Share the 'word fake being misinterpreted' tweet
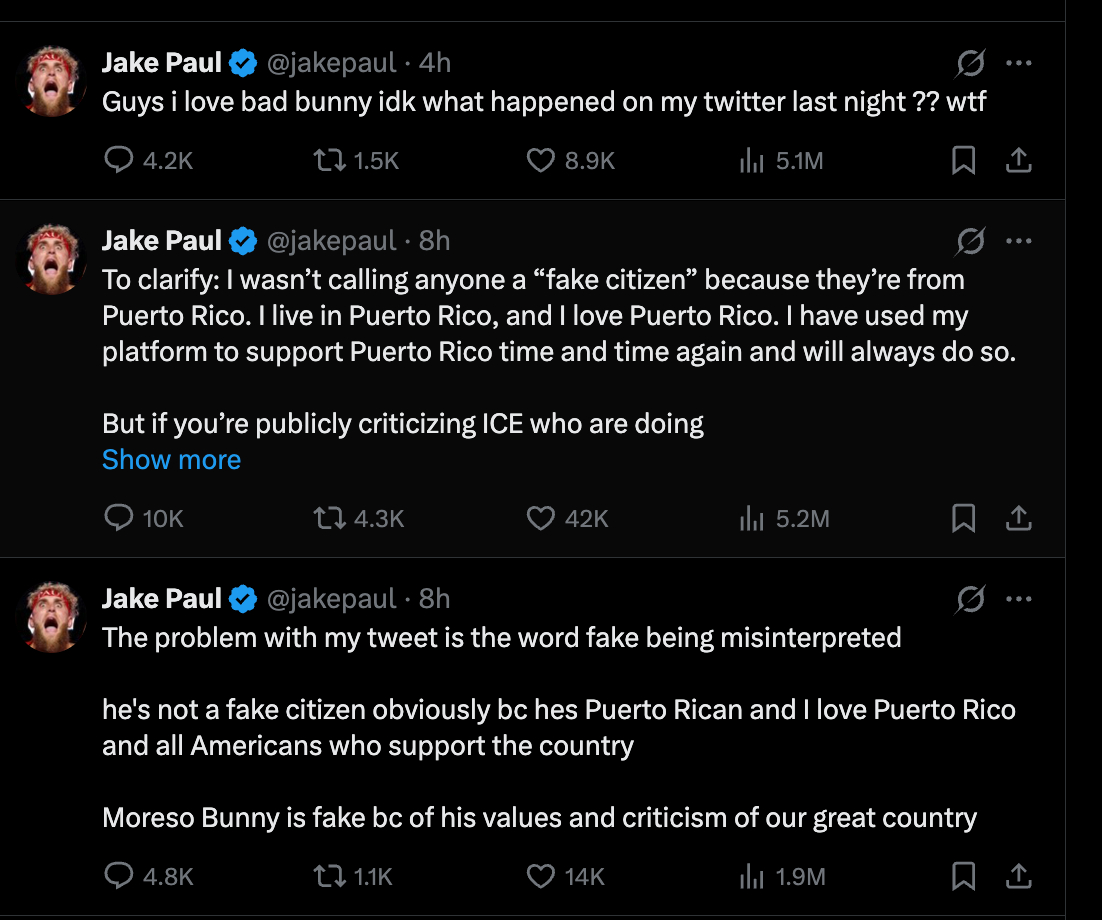 (x=1018, y=876)
